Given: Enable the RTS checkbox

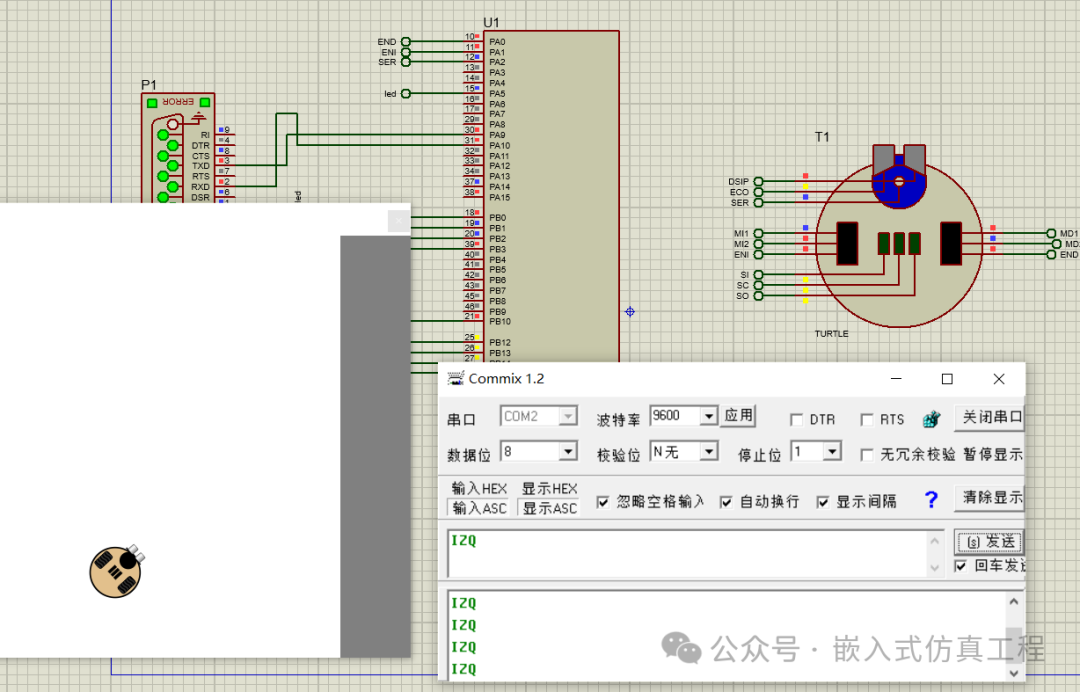Looking at the screenshot, I should pos(866,419).
